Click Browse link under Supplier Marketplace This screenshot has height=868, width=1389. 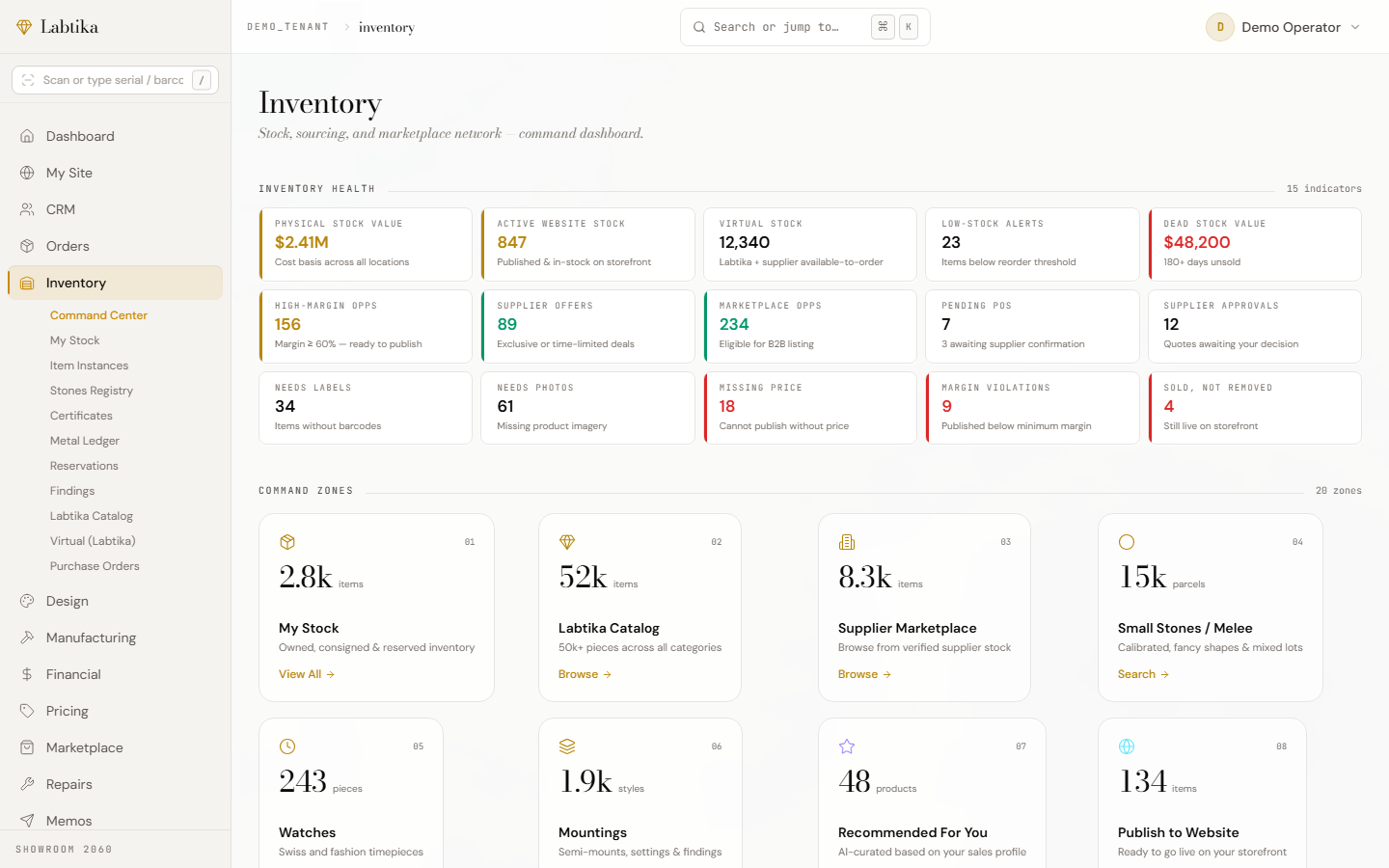[x=864, y=674]
